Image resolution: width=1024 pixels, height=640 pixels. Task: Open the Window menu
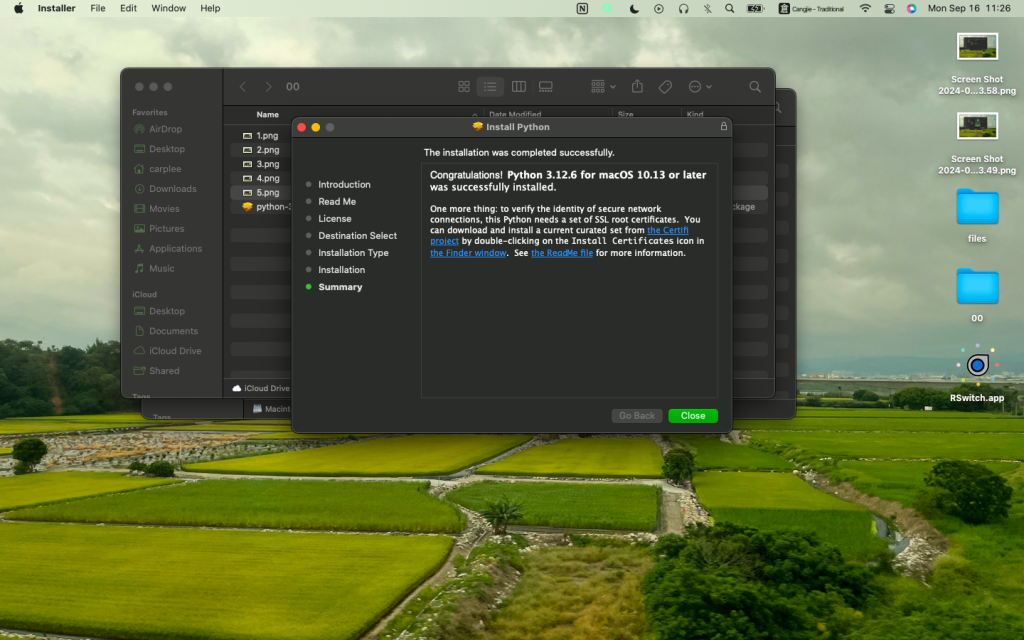pyautogui.click(x=168, y=8)
